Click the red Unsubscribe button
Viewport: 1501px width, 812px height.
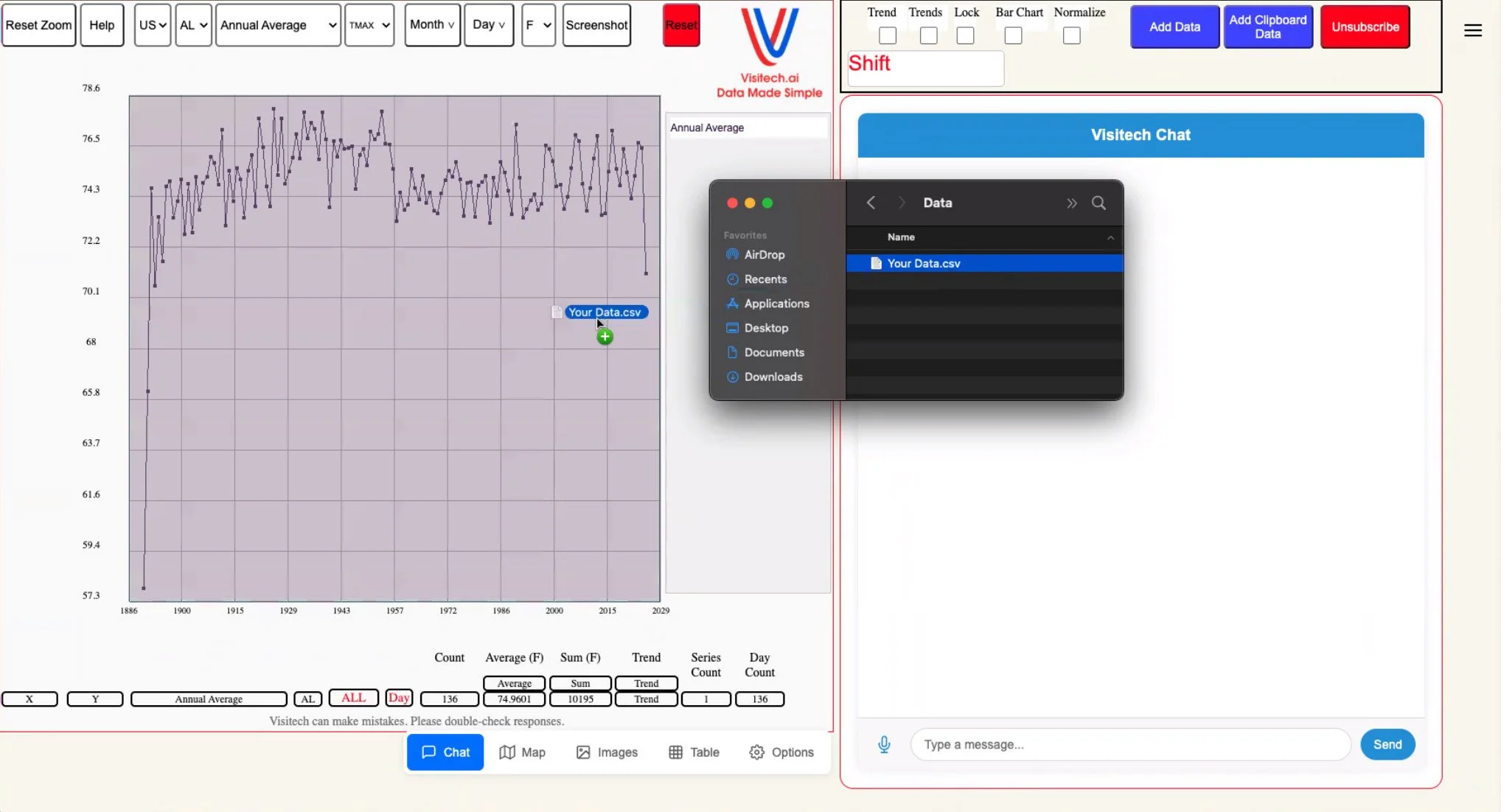pos(1365,26)
